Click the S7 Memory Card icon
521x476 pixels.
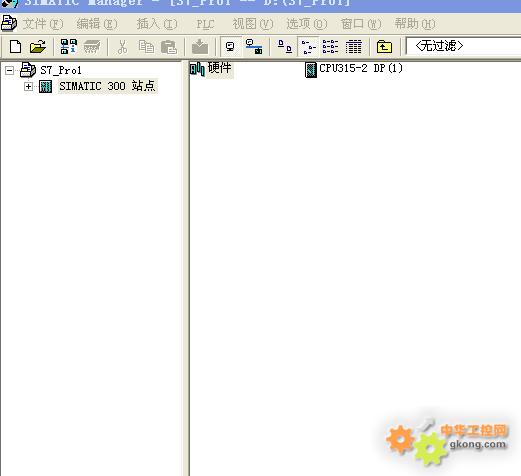tap(92, 46)
